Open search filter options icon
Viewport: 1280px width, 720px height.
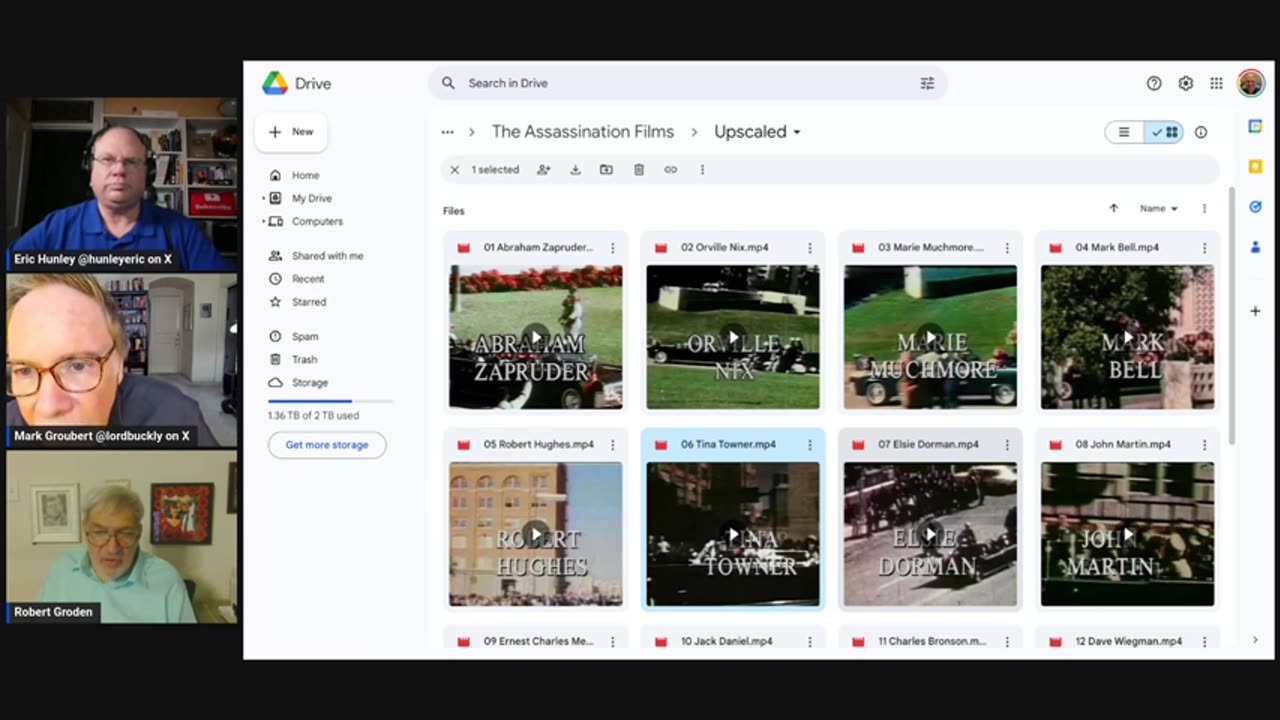[x=927, y=83]
